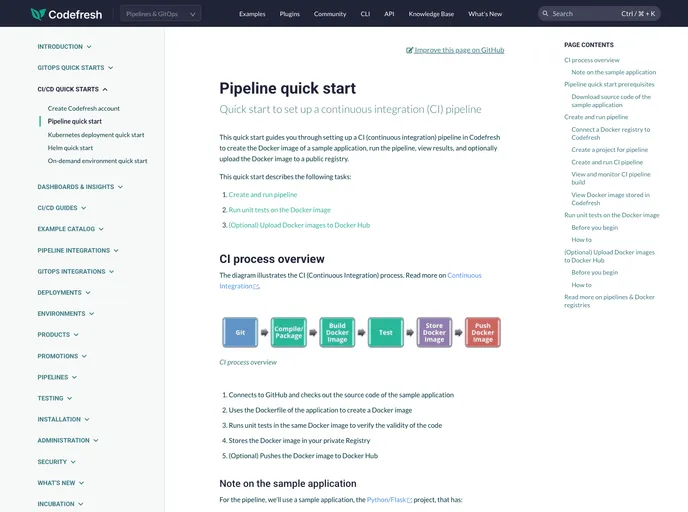Expand the GitOps Quick Starts section
Viewport: 688px width, 512px height.
75,68
